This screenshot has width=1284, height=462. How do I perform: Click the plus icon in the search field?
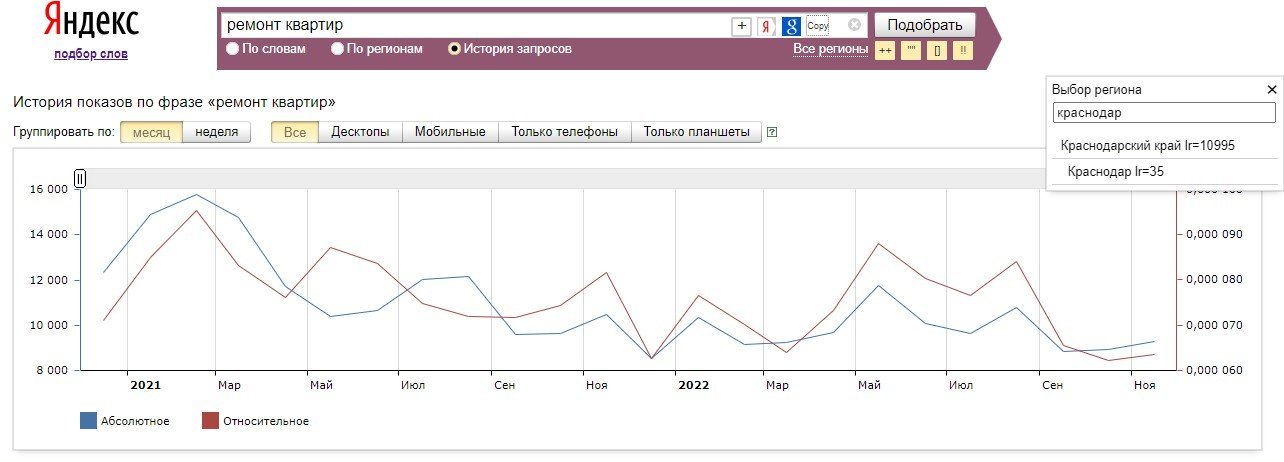coord(741,26)
